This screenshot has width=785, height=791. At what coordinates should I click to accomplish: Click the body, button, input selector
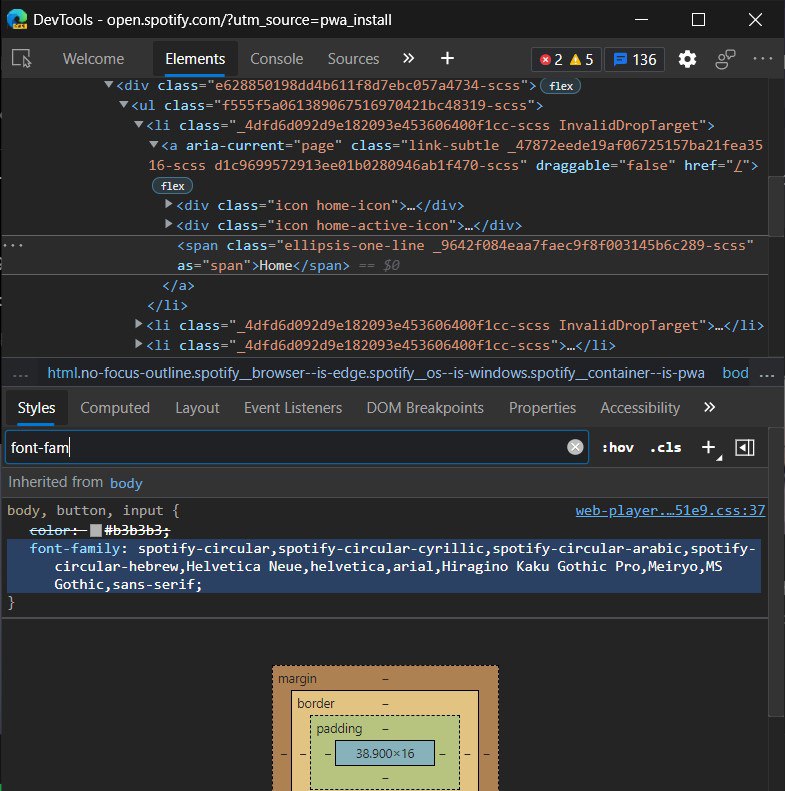pos(85,511)
